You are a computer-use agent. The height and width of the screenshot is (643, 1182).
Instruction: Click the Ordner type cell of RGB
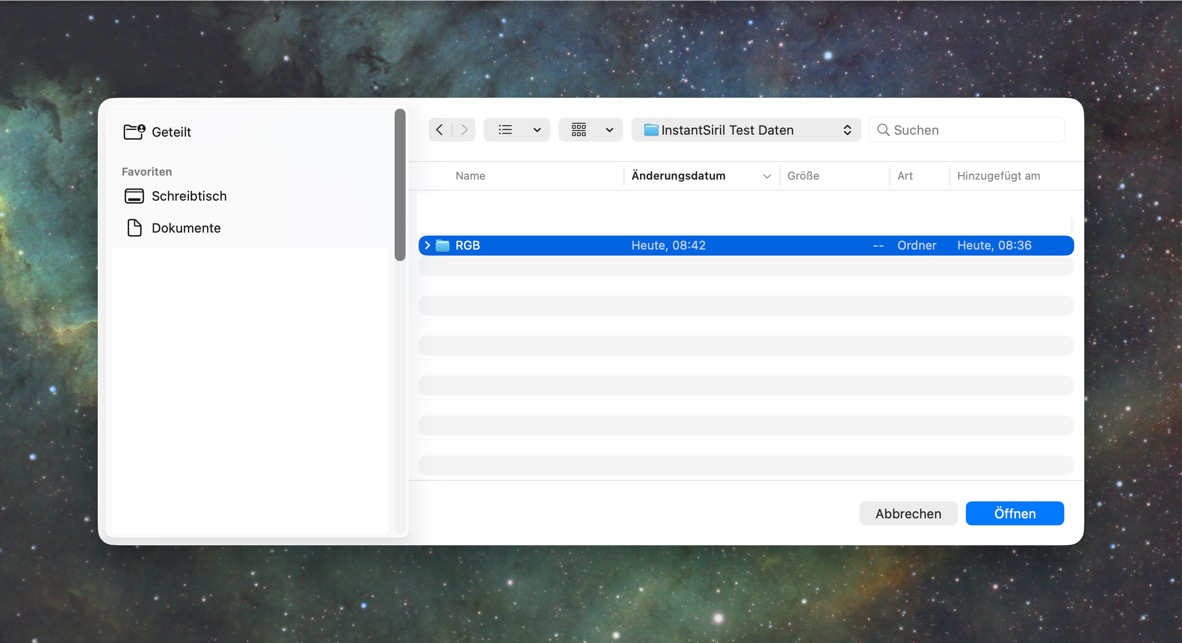(917, 245)
